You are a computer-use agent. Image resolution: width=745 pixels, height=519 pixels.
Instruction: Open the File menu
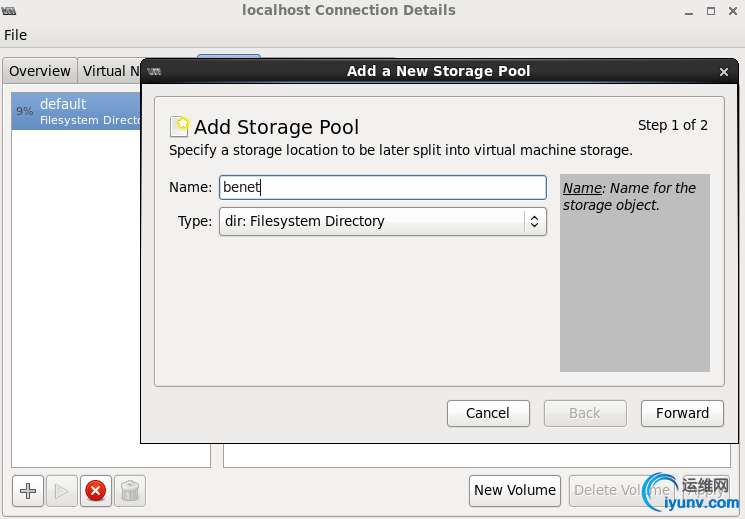(16, 35)
